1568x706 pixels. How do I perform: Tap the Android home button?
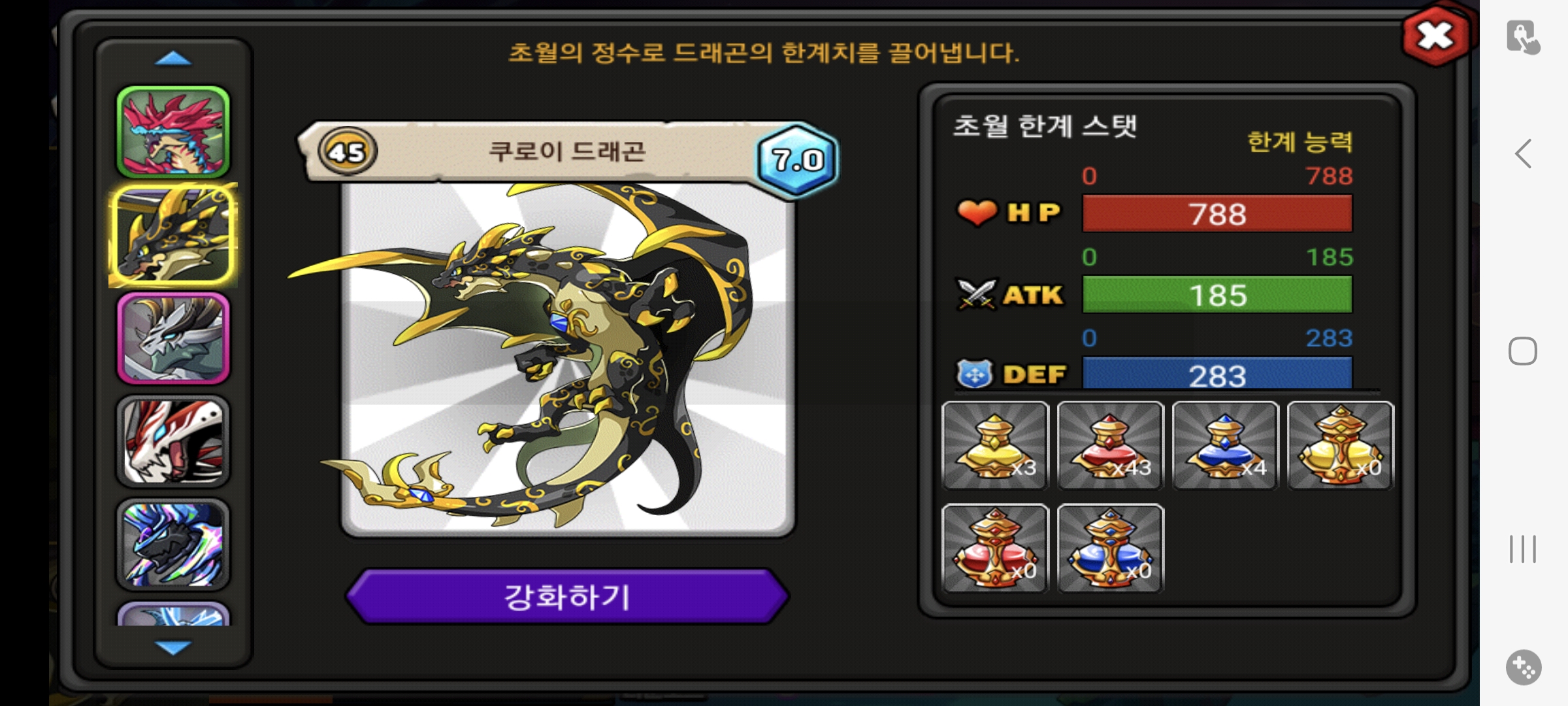point(1523,351)
